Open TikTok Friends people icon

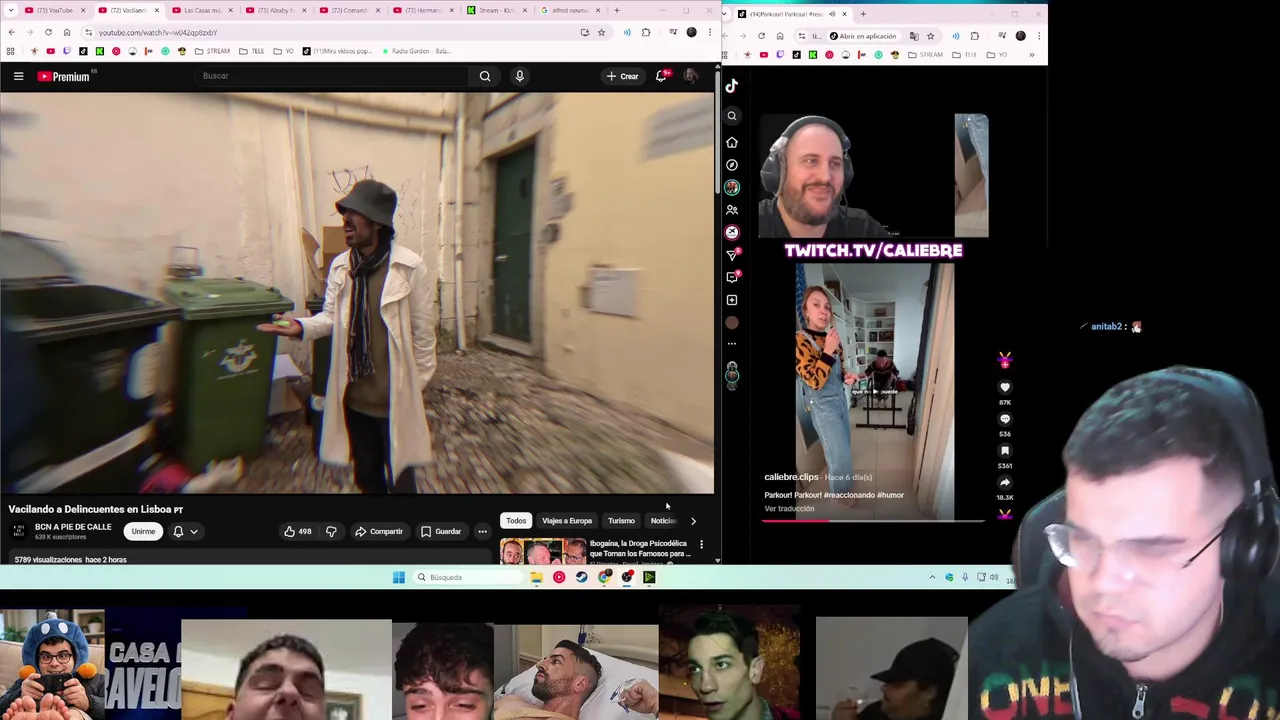pyautogui.click(x=732, y=210)
